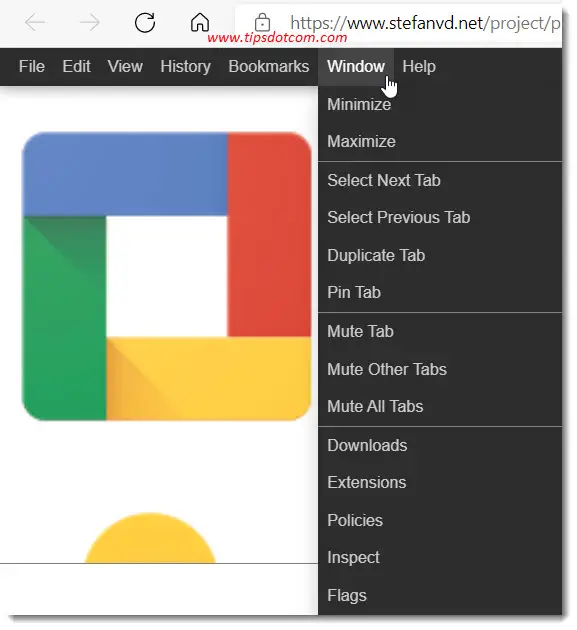Click the colorful square logo image

coord(166,276)
